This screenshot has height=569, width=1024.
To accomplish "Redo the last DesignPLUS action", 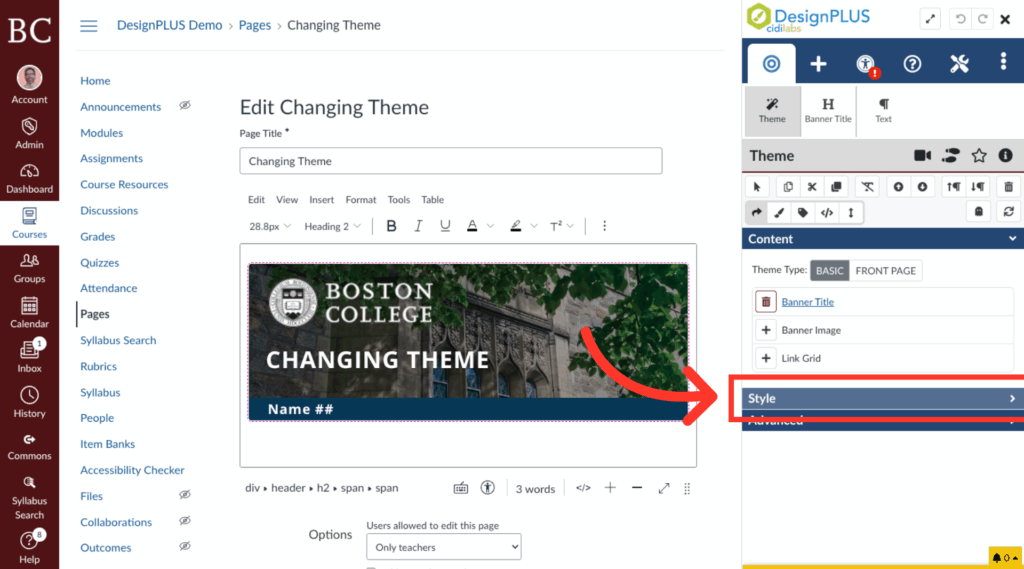I will (982, 19).
